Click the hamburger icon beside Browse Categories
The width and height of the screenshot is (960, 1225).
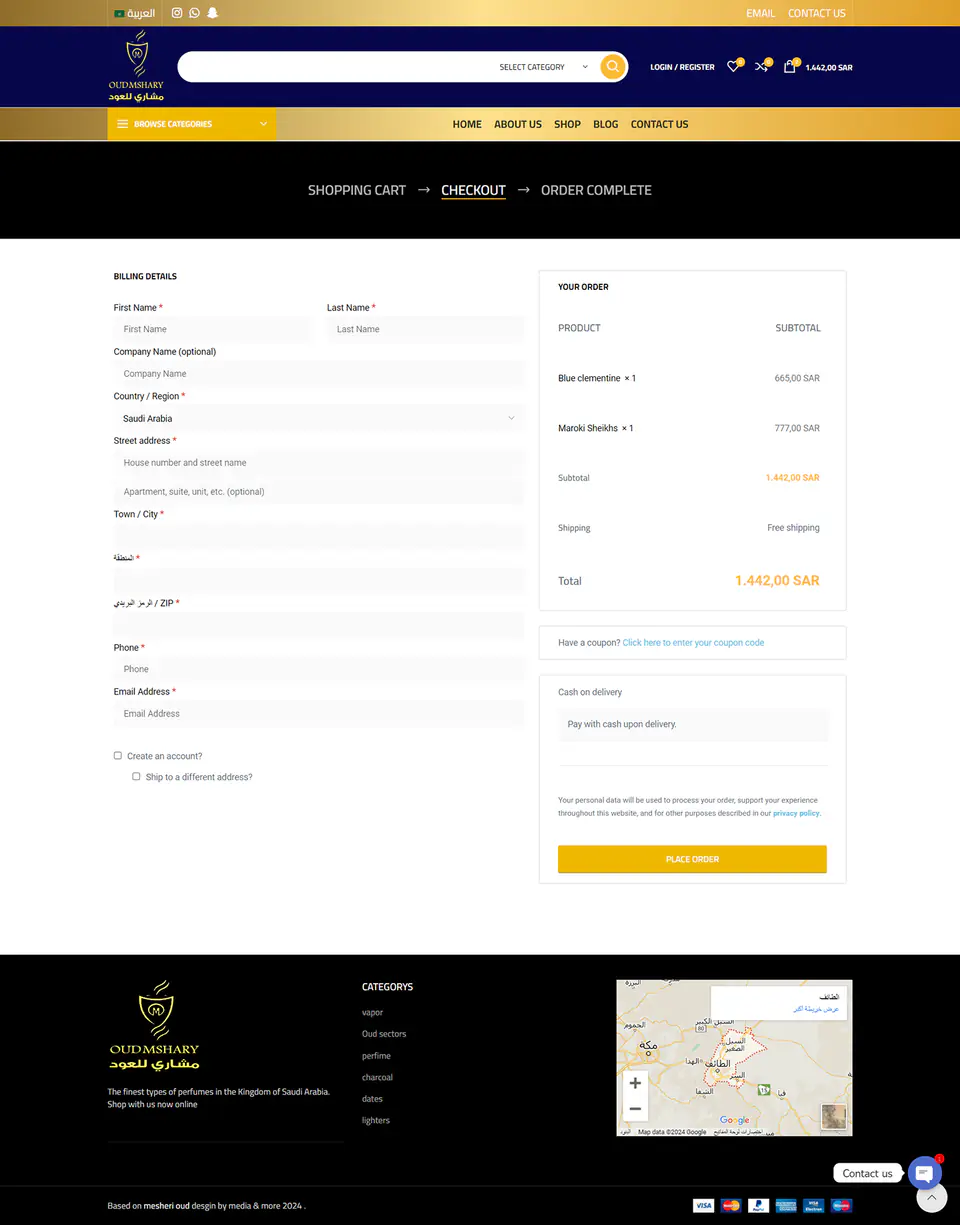click(122, 124)
